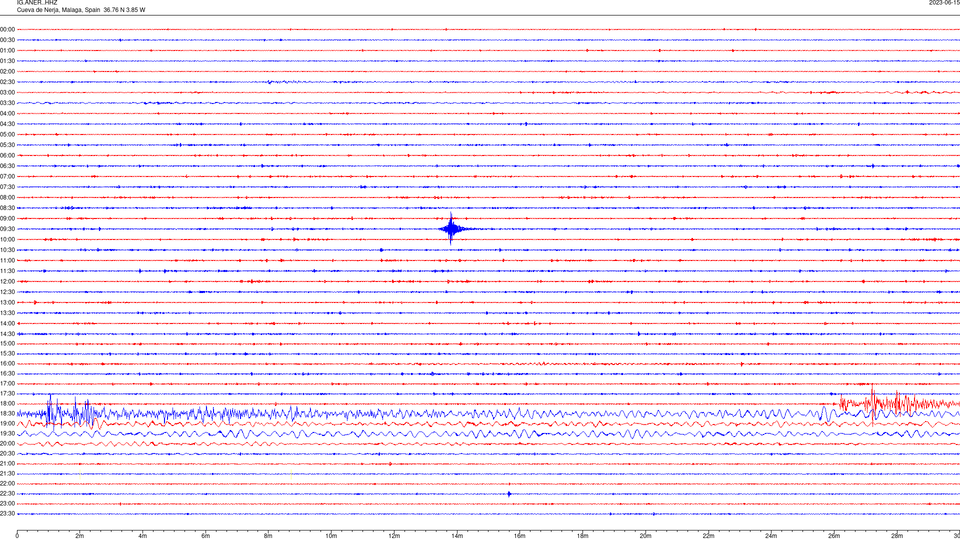Click the '21:30' trace time label
Image resolution: width=960 pixels, height=540 pixels.
point(7,474)
